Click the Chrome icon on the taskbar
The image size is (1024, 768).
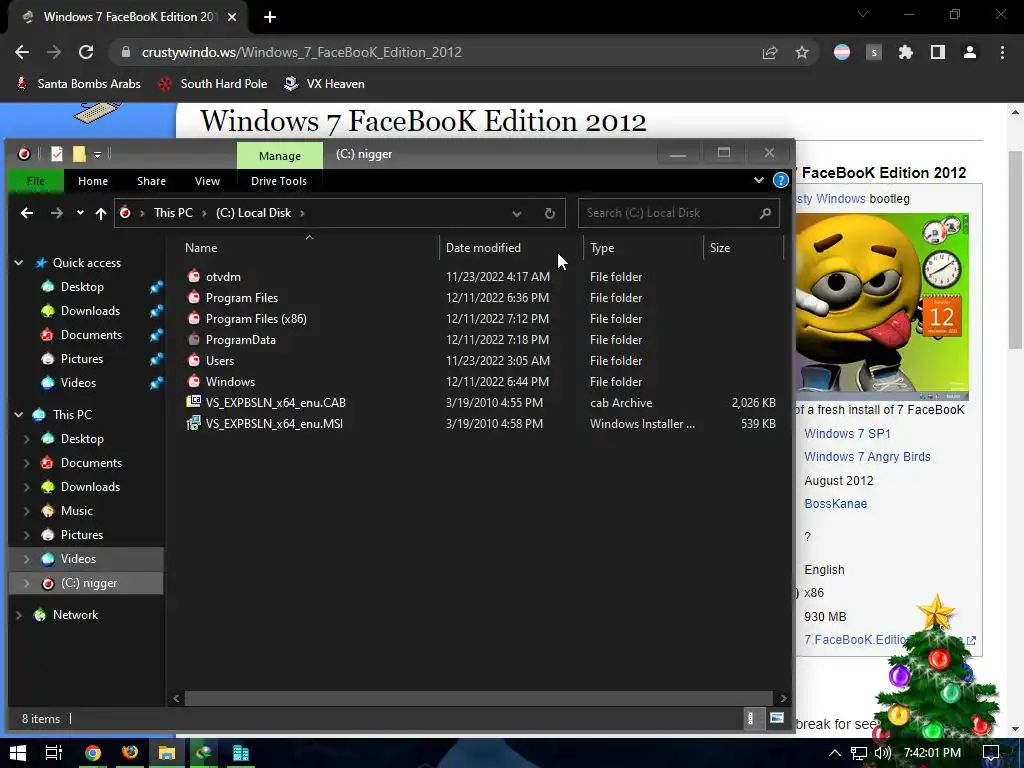pyautogui.click(x=93, y=753)
